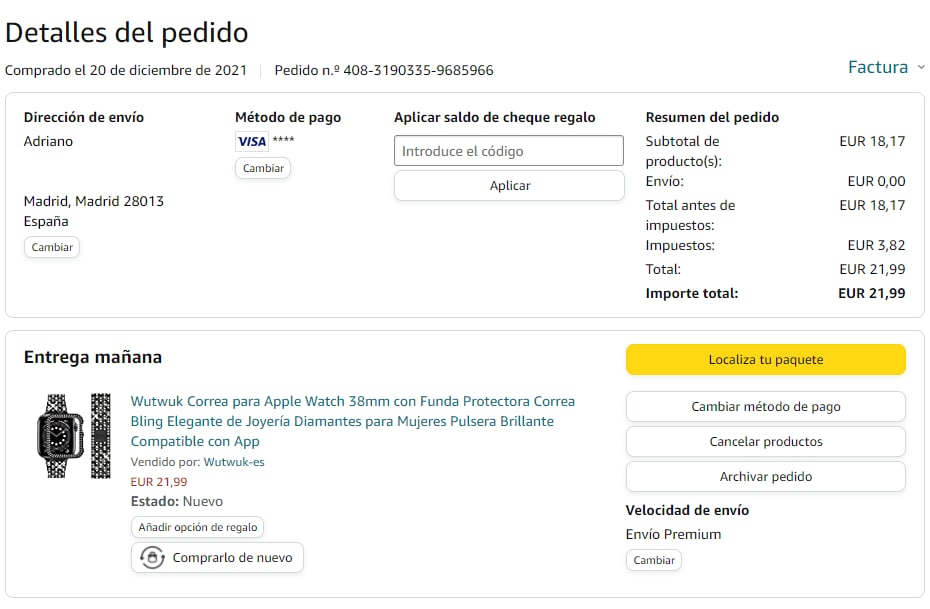Change payment method via Cambiar under VISA
This screenshot has height=609, width=930.
pyautogui.click(x=263, y=168)
